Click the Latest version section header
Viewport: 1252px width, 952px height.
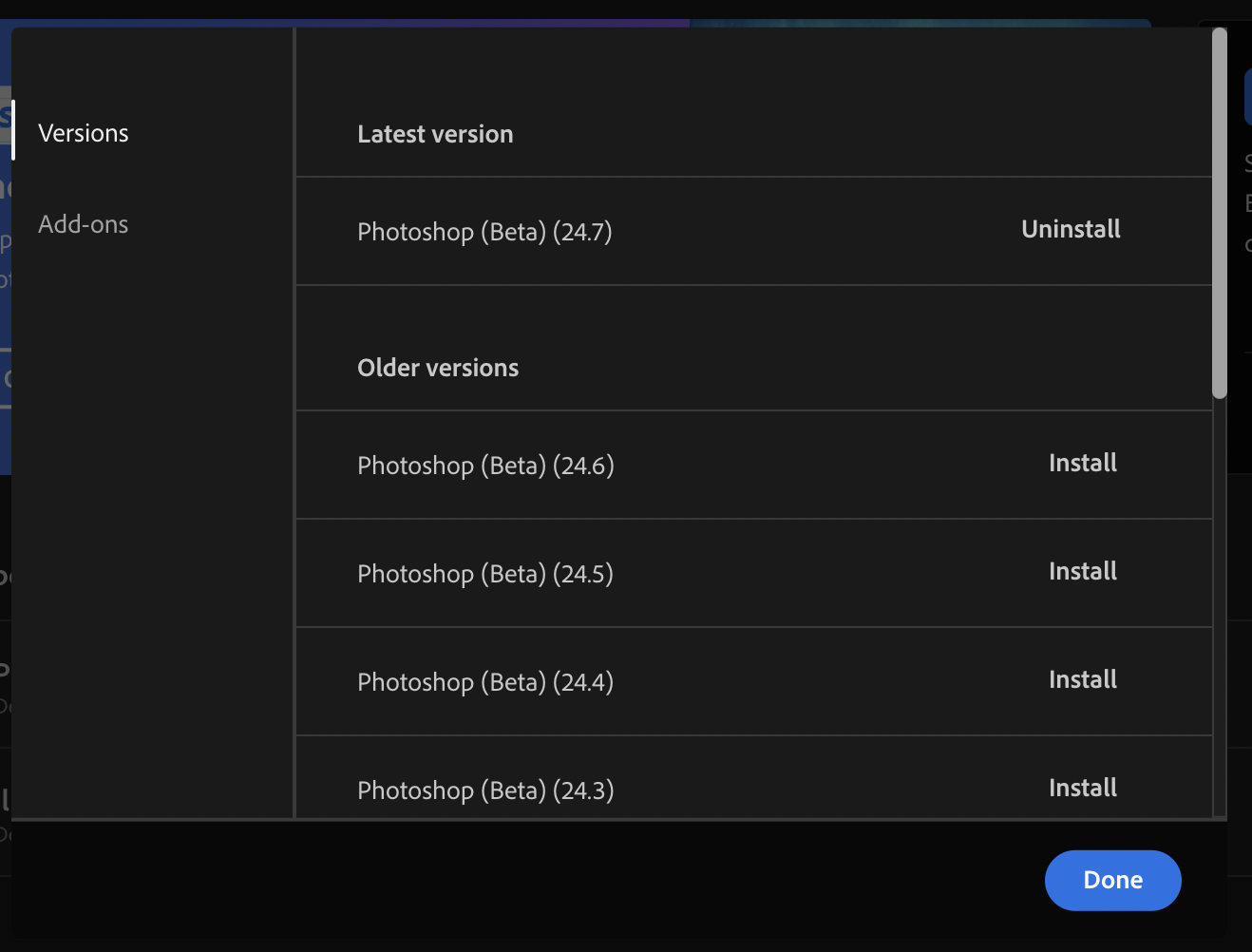(x=435, y=134)
